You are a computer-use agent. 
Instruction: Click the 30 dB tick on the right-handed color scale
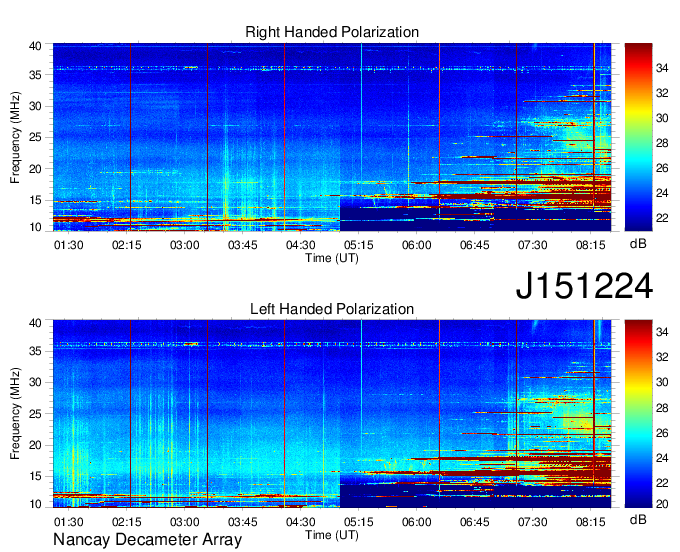click(662, 118)
